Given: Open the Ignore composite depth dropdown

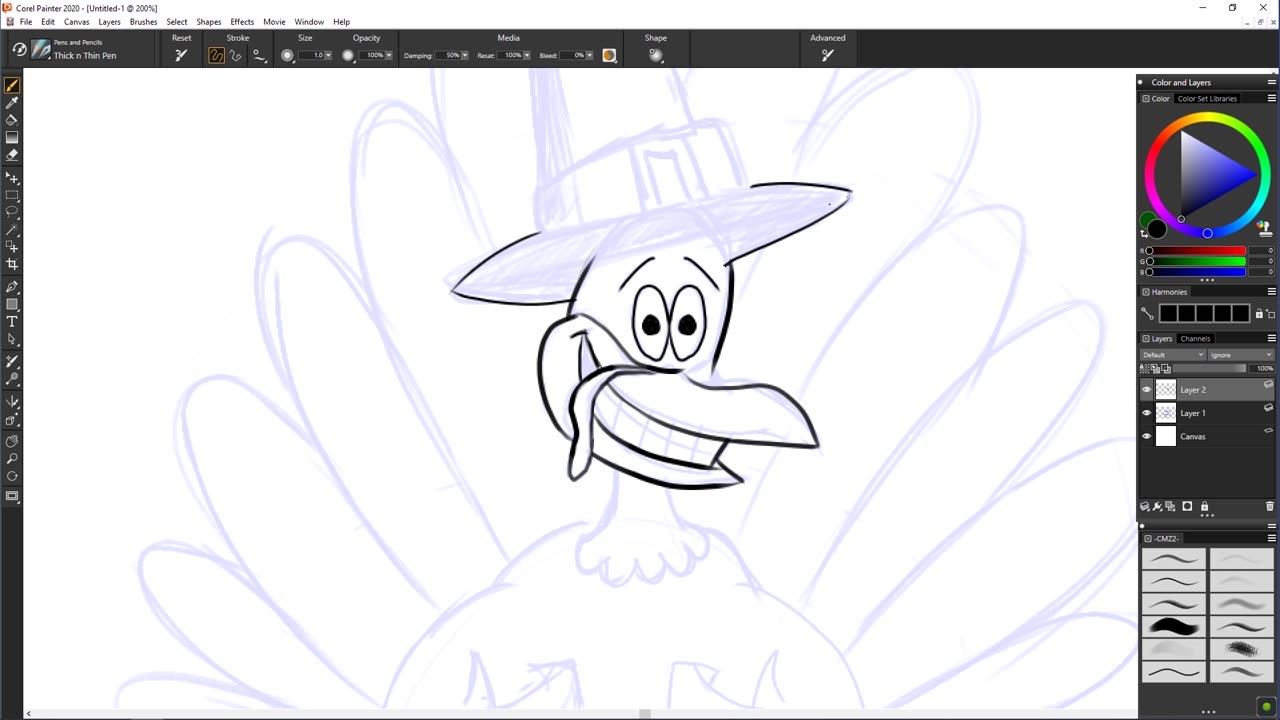Looking at the screenshot, I should 1241,355.
